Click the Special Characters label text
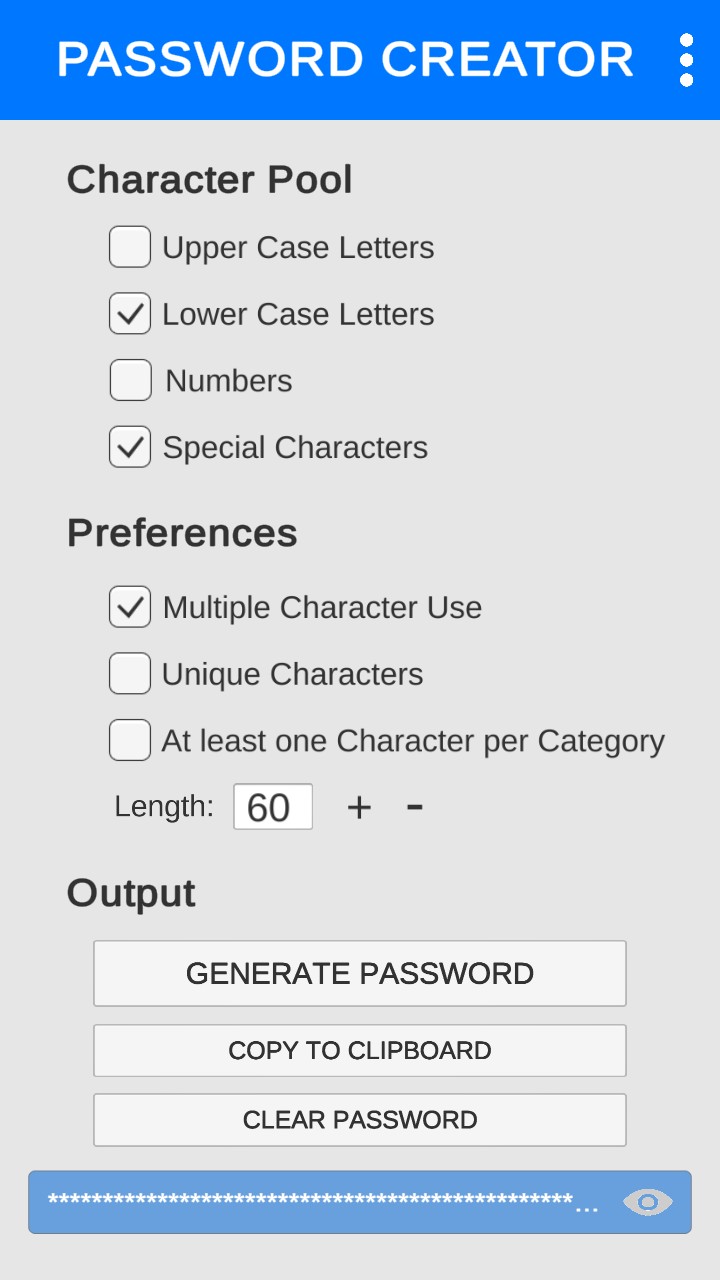The width and height of the screenshot is (720, 1280). tap(295, 448)
